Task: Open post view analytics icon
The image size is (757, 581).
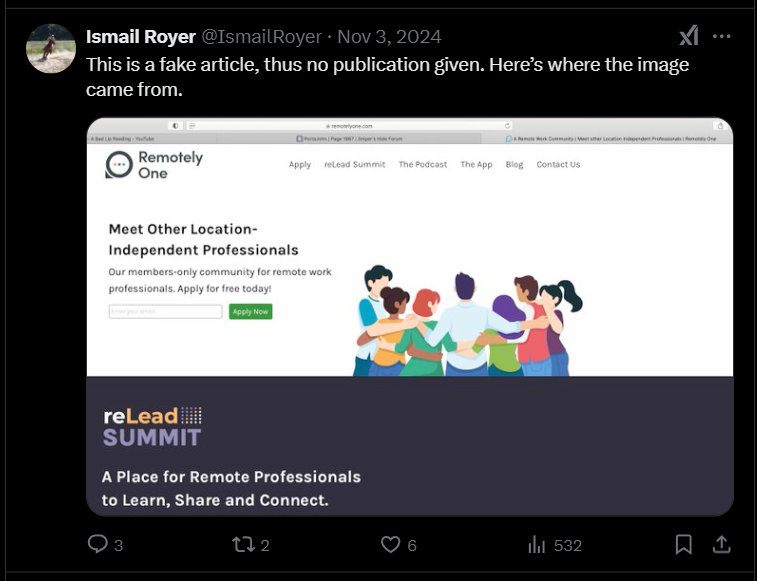Action: pyautogui.click(x=537, y=545)
